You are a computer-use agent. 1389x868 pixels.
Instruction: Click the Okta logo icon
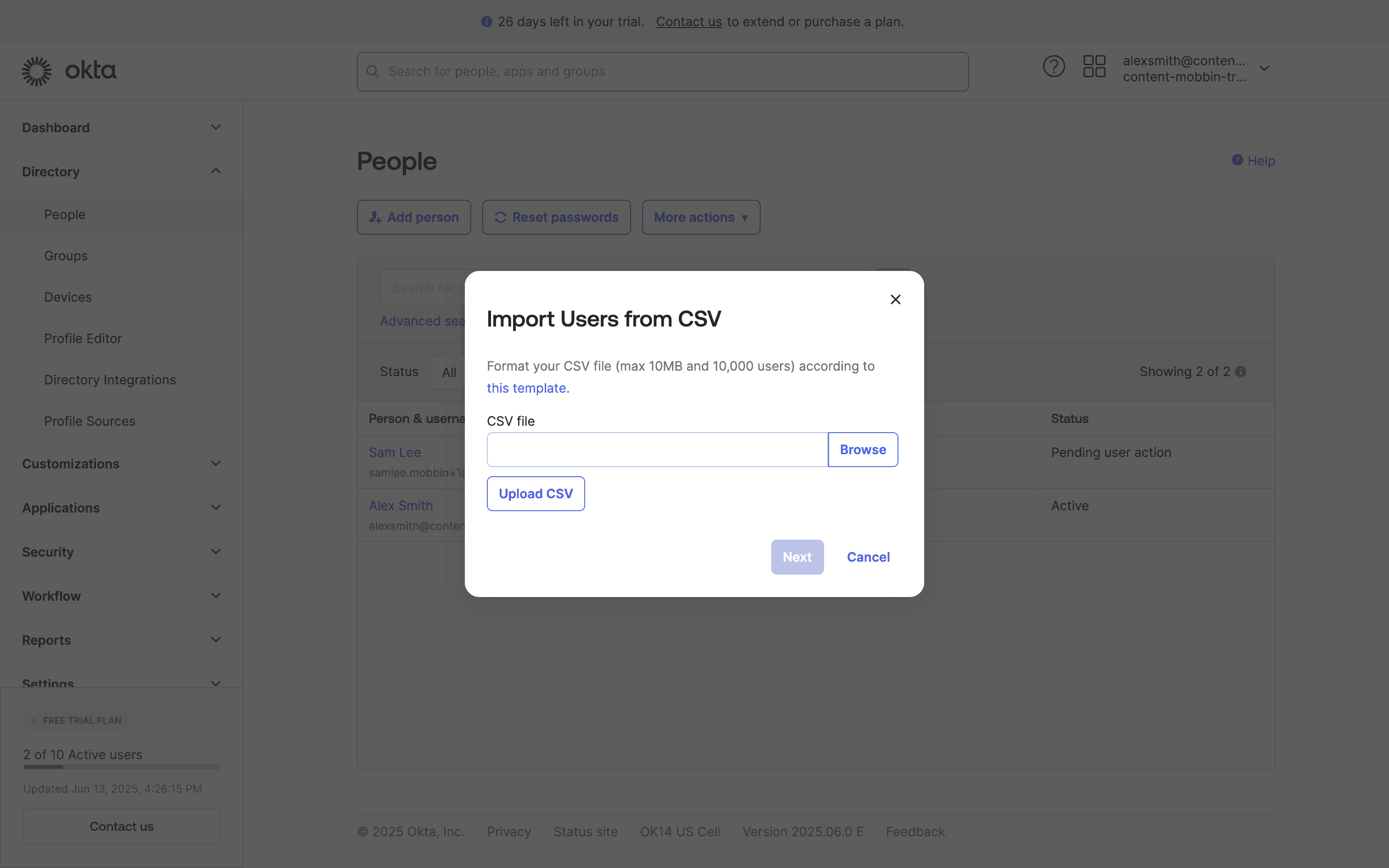coord(37,71)
